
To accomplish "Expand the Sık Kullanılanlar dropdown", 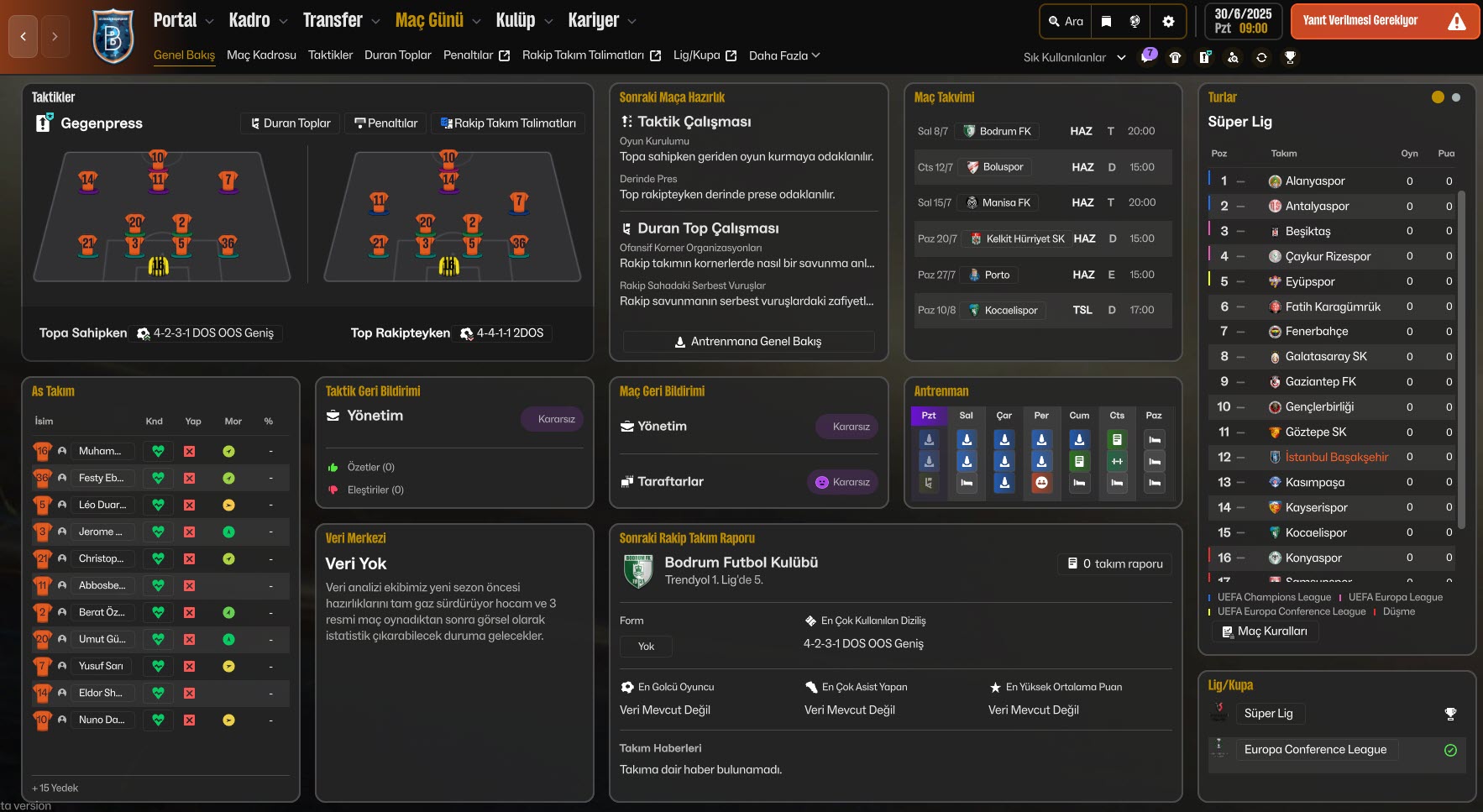I will [x=1120, y=58].
